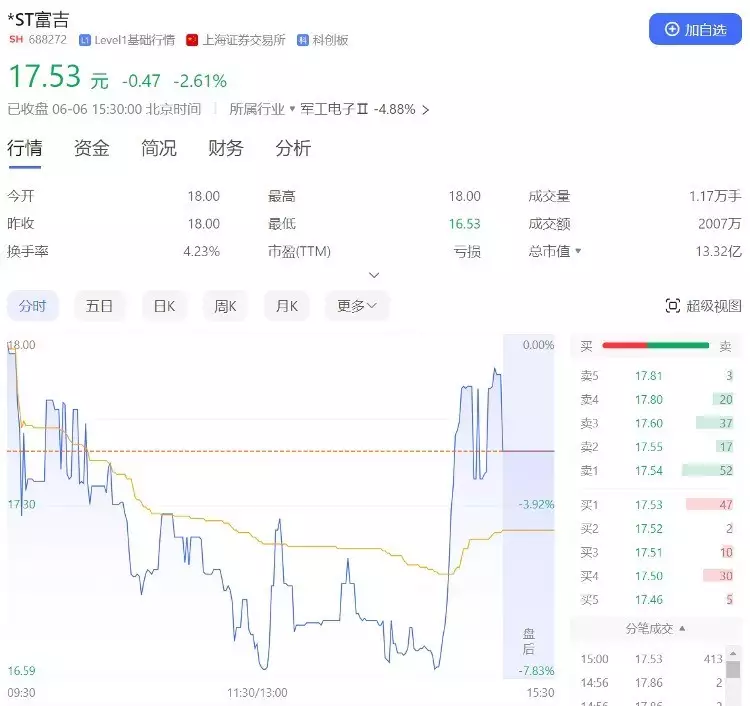Switch to the 分析 tab

(x=293, y=148)
